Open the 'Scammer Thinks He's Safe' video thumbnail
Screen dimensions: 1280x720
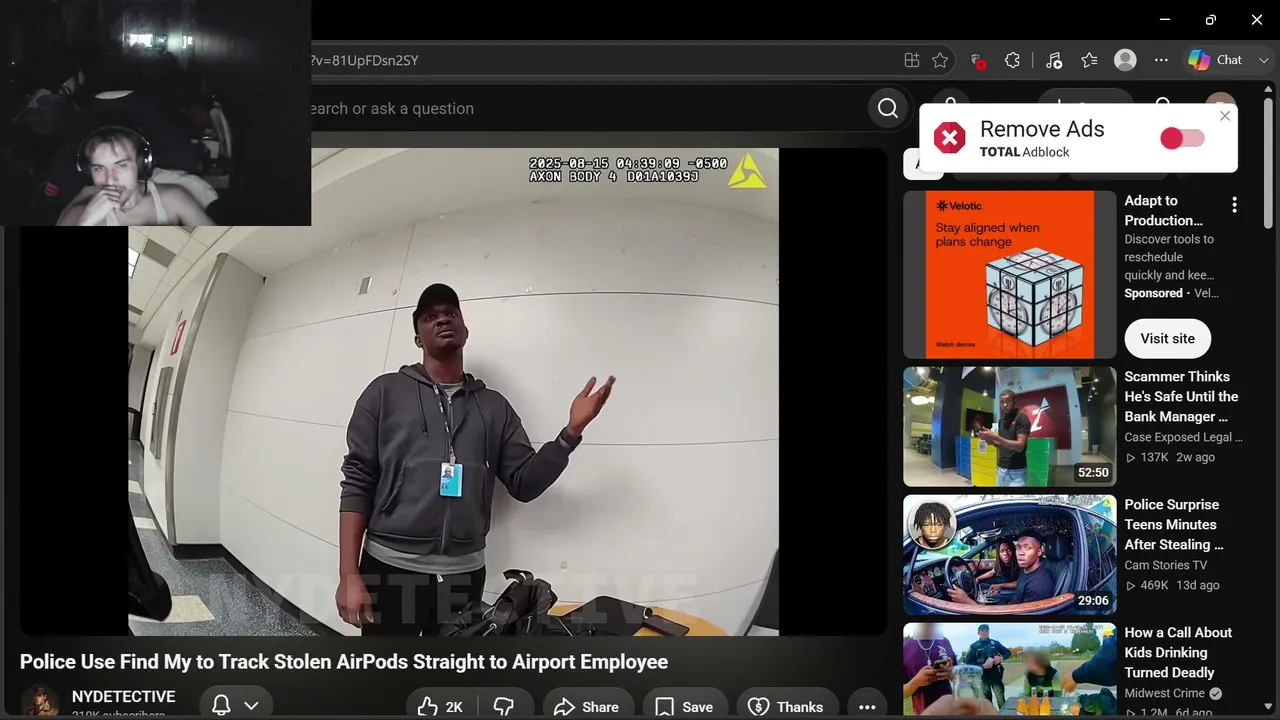coord(1009,426)
